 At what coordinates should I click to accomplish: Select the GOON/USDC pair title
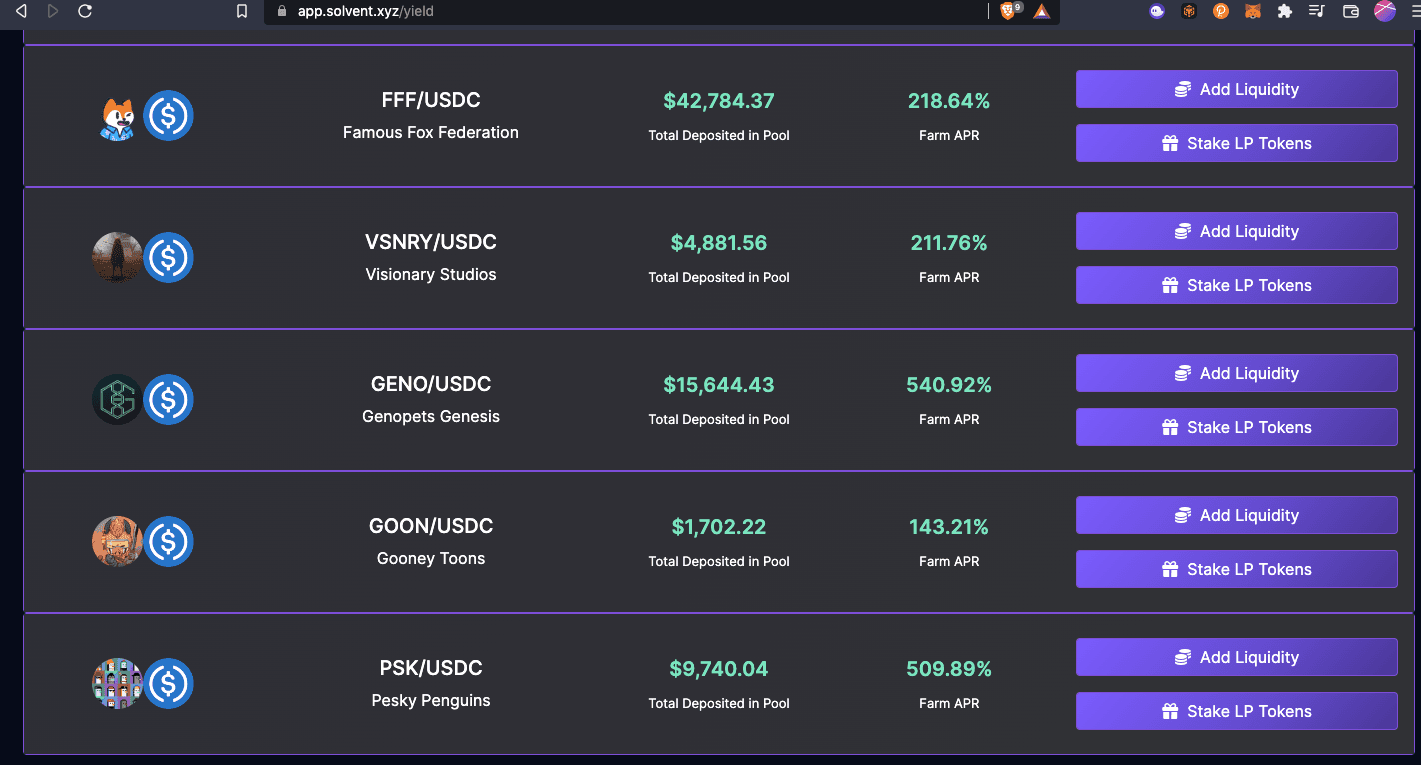(x=431, y=526)
